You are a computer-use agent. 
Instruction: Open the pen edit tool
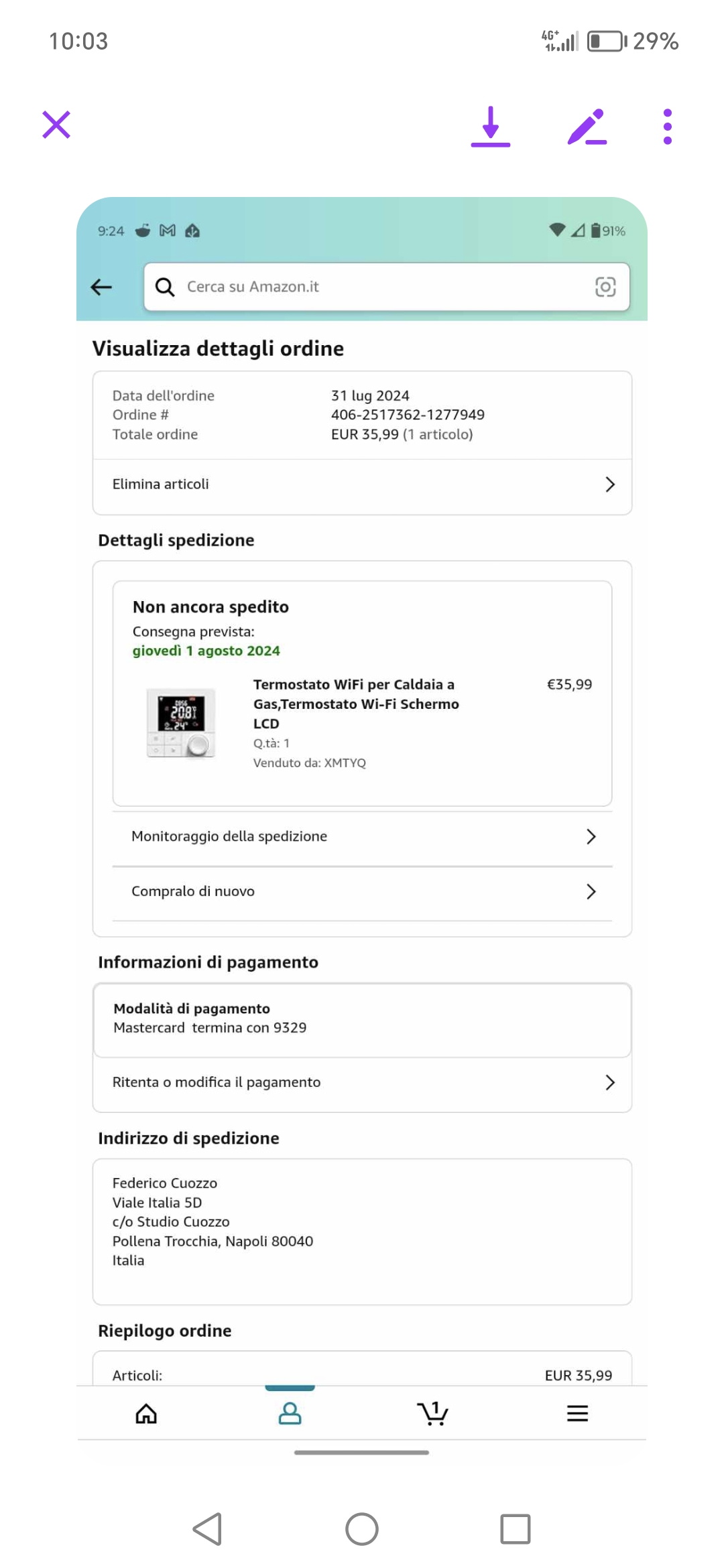587,126
